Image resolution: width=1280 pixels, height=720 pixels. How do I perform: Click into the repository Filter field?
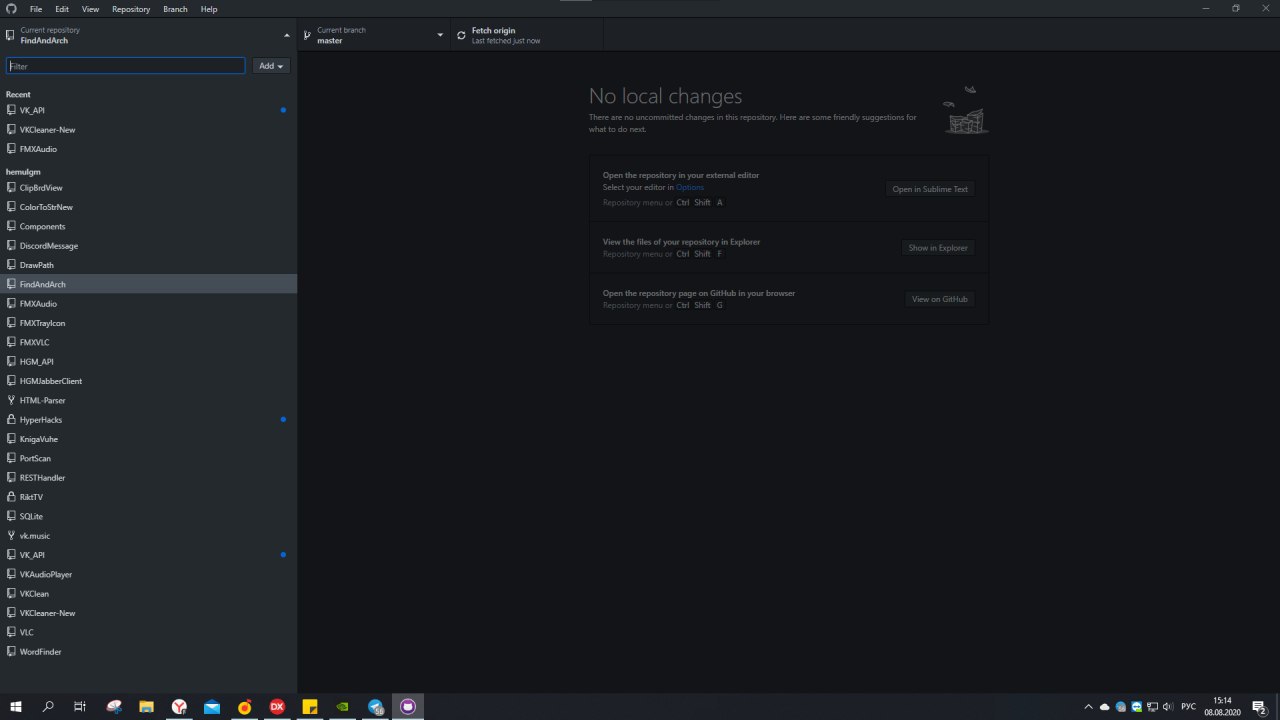tap(126, 66)
